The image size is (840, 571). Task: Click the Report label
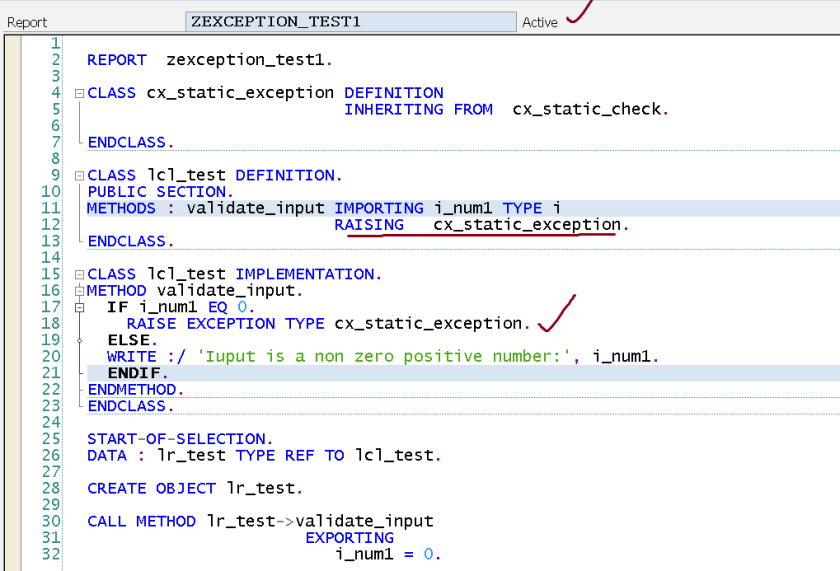click(28, 22)
